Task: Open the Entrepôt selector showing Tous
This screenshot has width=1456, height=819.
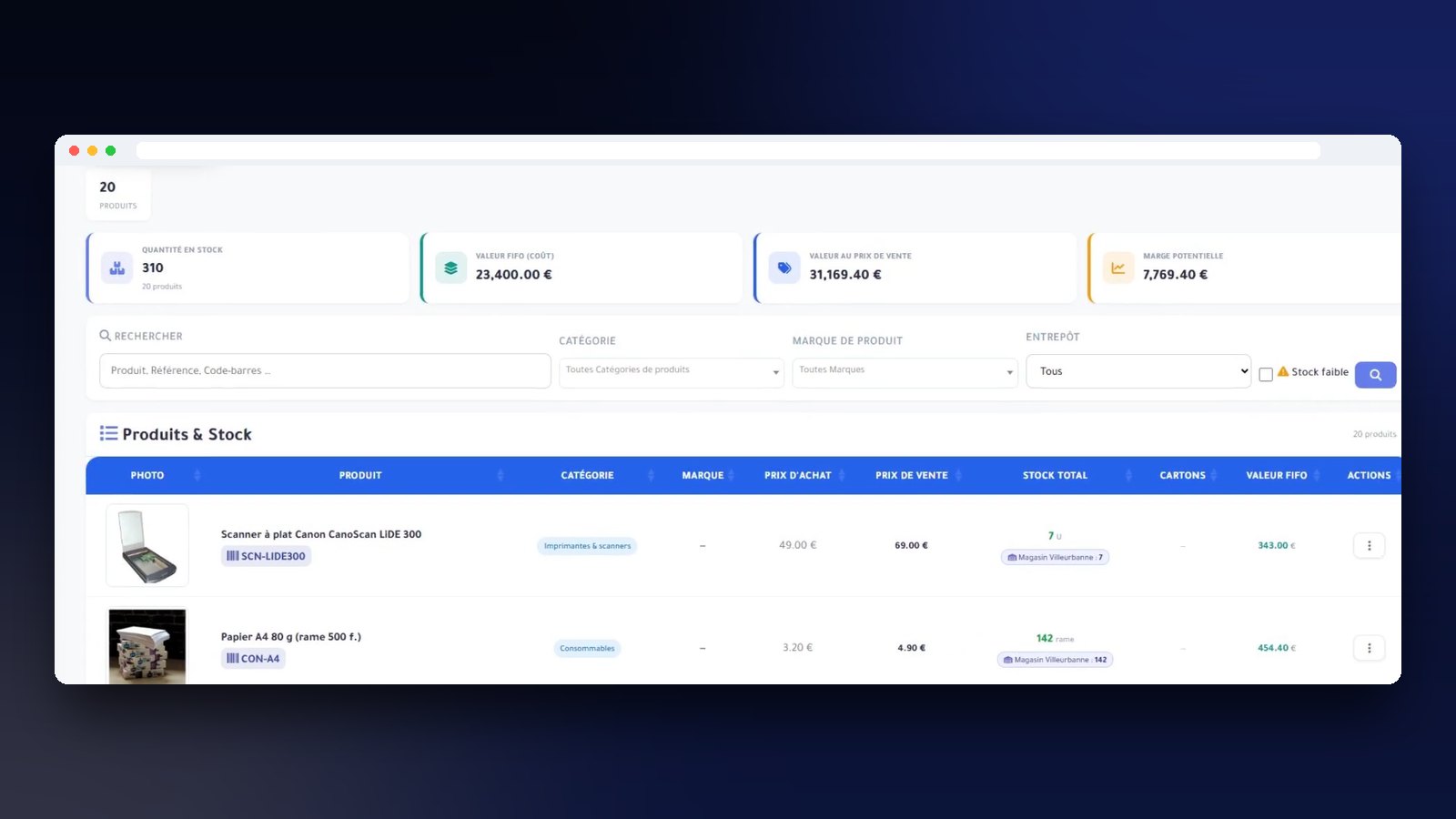Action: (1138, 371)
